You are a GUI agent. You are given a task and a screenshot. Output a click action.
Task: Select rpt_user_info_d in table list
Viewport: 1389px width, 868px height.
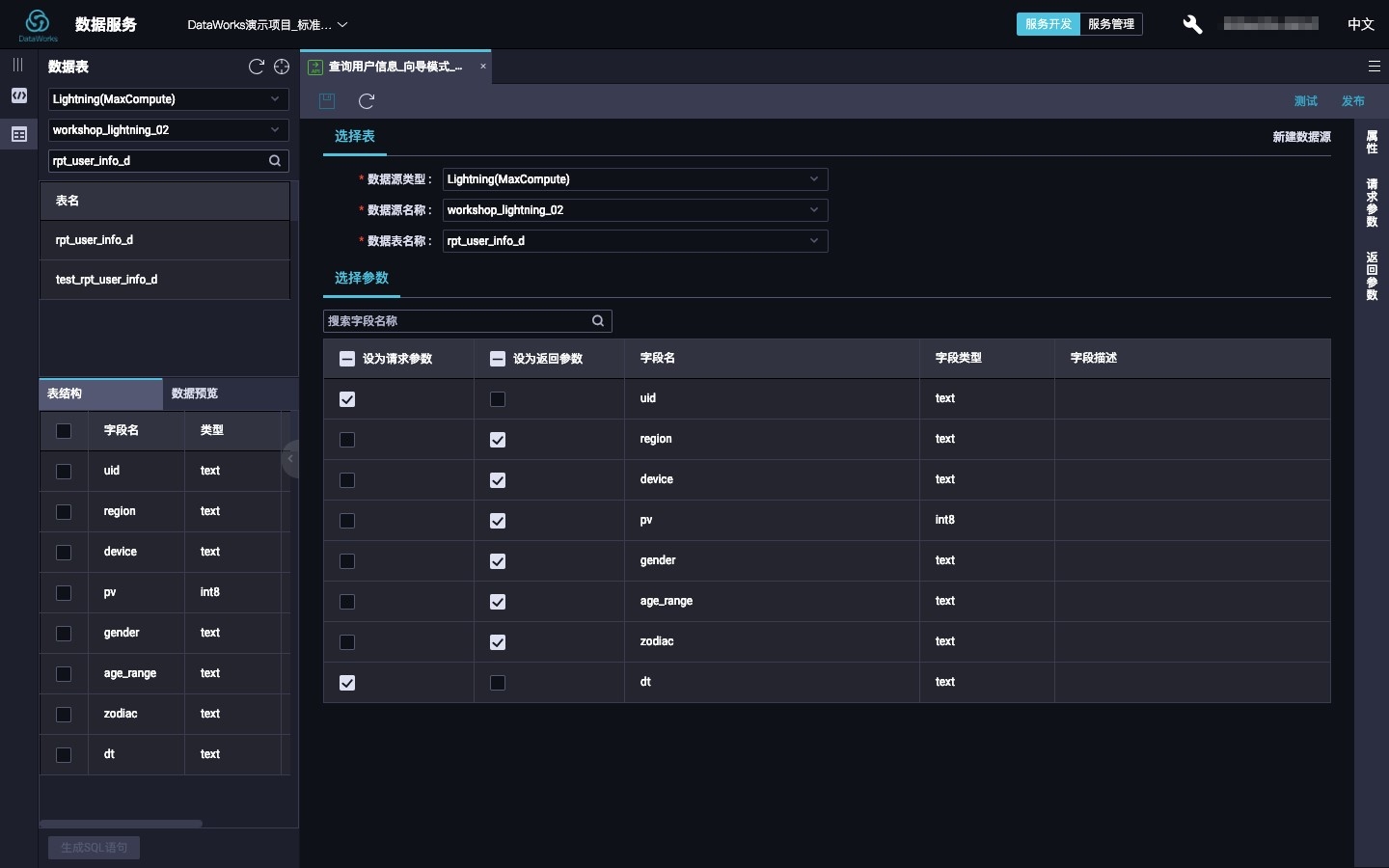point(165,240)
